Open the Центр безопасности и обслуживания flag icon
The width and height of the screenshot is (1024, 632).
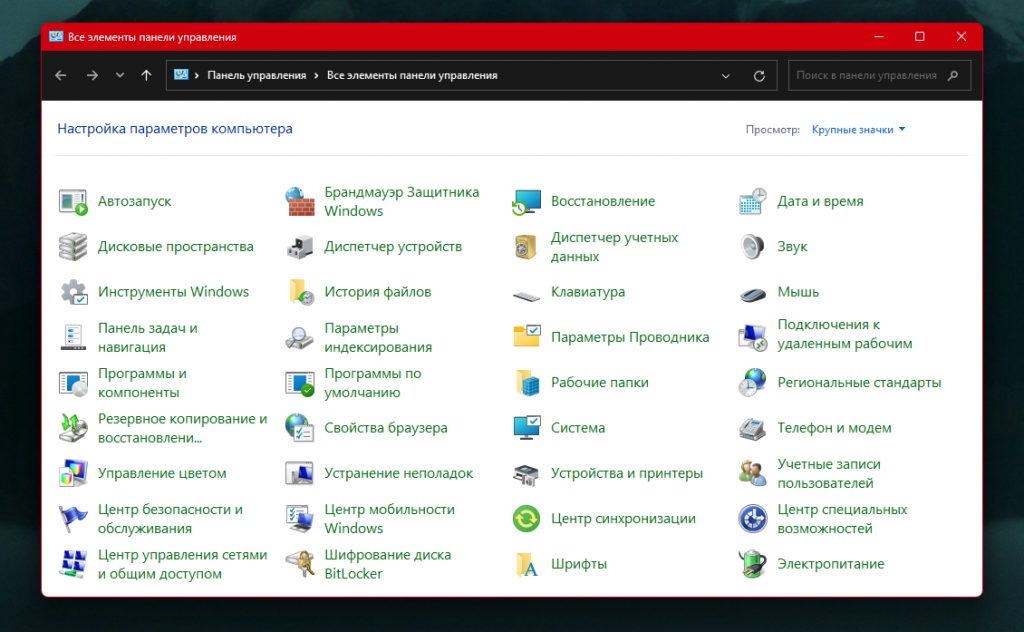[x=73, y=519]
